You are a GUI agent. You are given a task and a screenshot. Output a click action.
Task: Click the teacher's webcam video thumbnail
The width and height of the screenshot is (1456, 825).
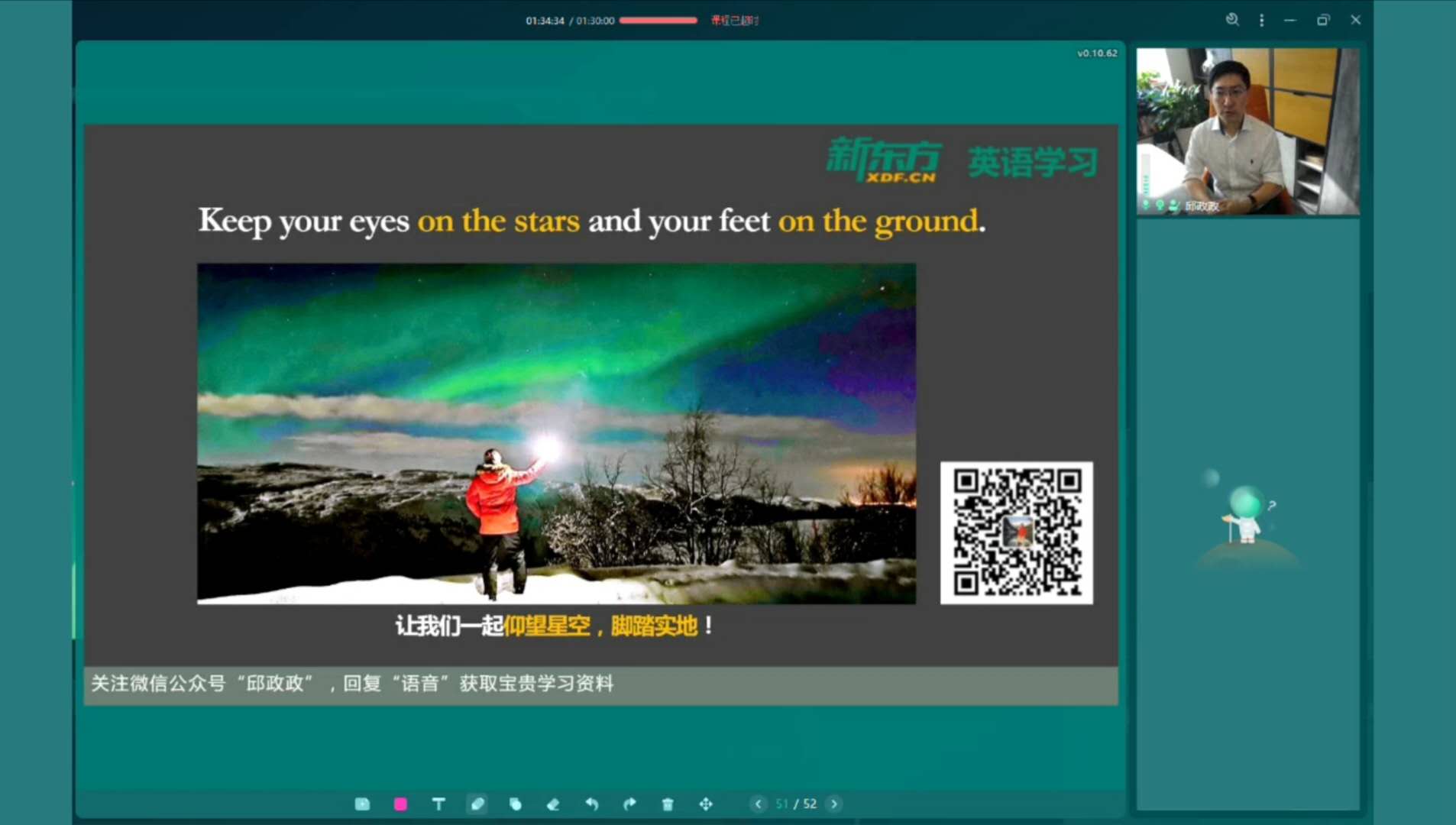point(1247,130)
